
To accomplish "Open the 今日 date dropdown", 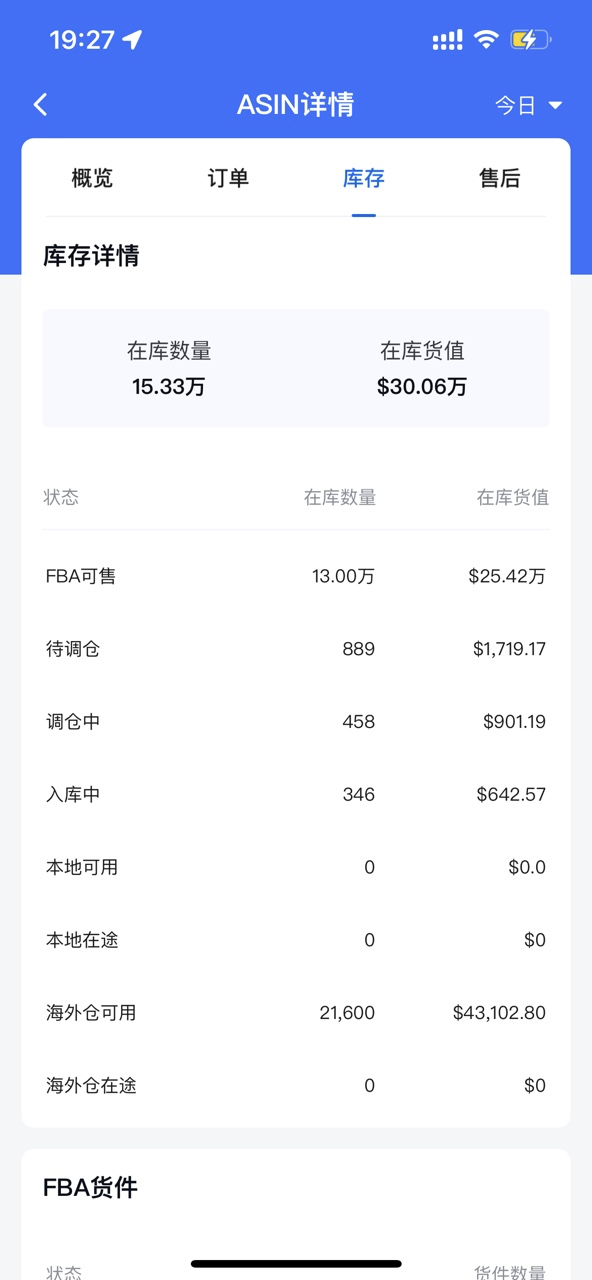I will pyautogui.click(x=528, y=105).
